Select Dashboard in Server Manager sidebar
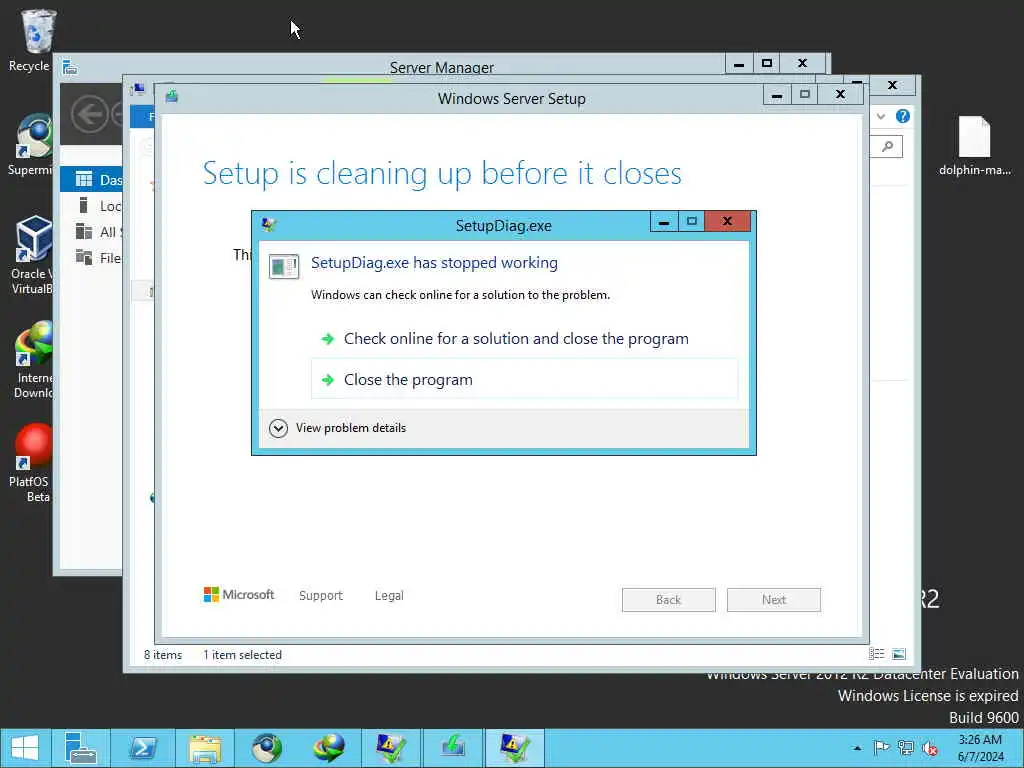The image size is (1024, 768). [x=91, y=180]
